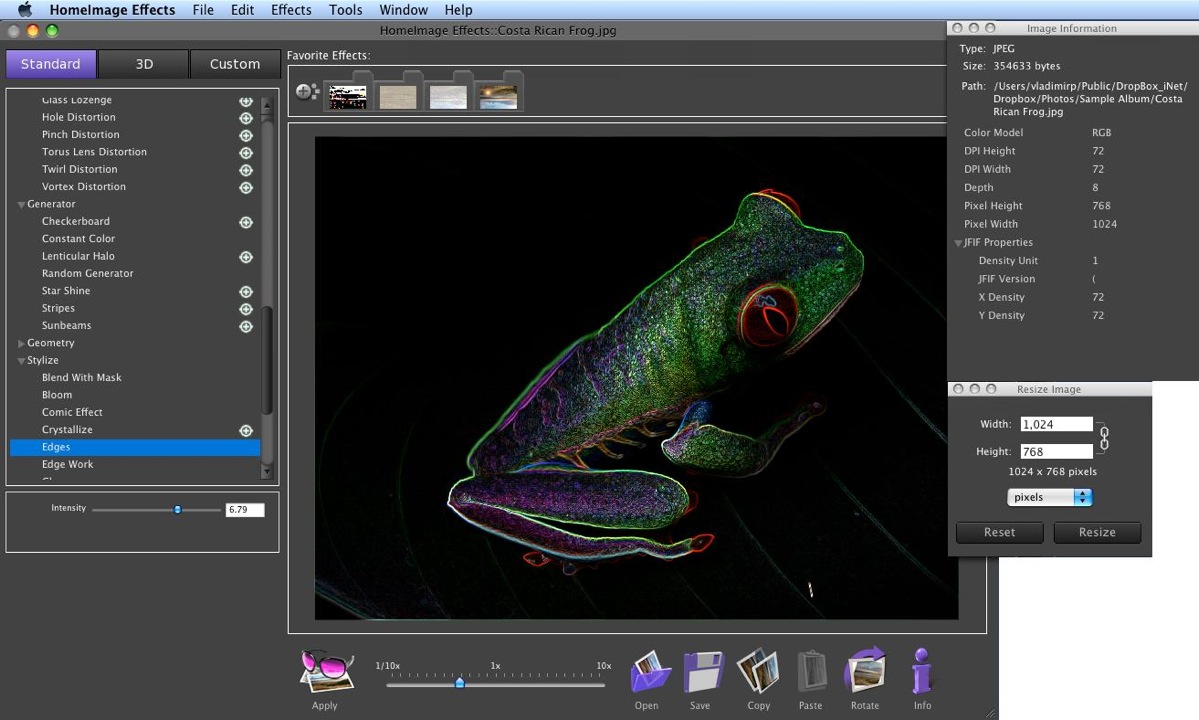Copy the image with the Copy icon
The height and width of the screenshot is (720, 1199).
click(757, 672)
